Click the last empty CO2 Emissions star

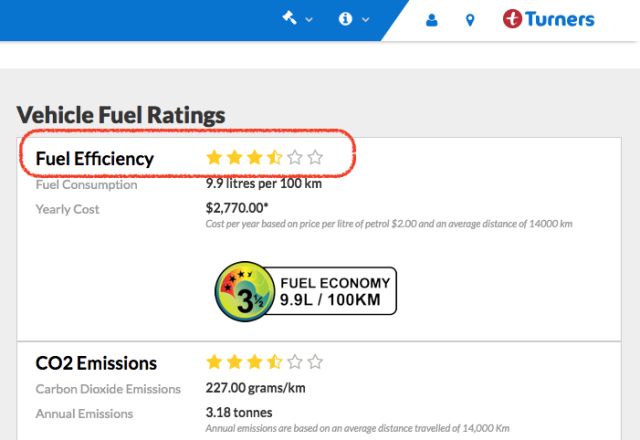point(315,362)
